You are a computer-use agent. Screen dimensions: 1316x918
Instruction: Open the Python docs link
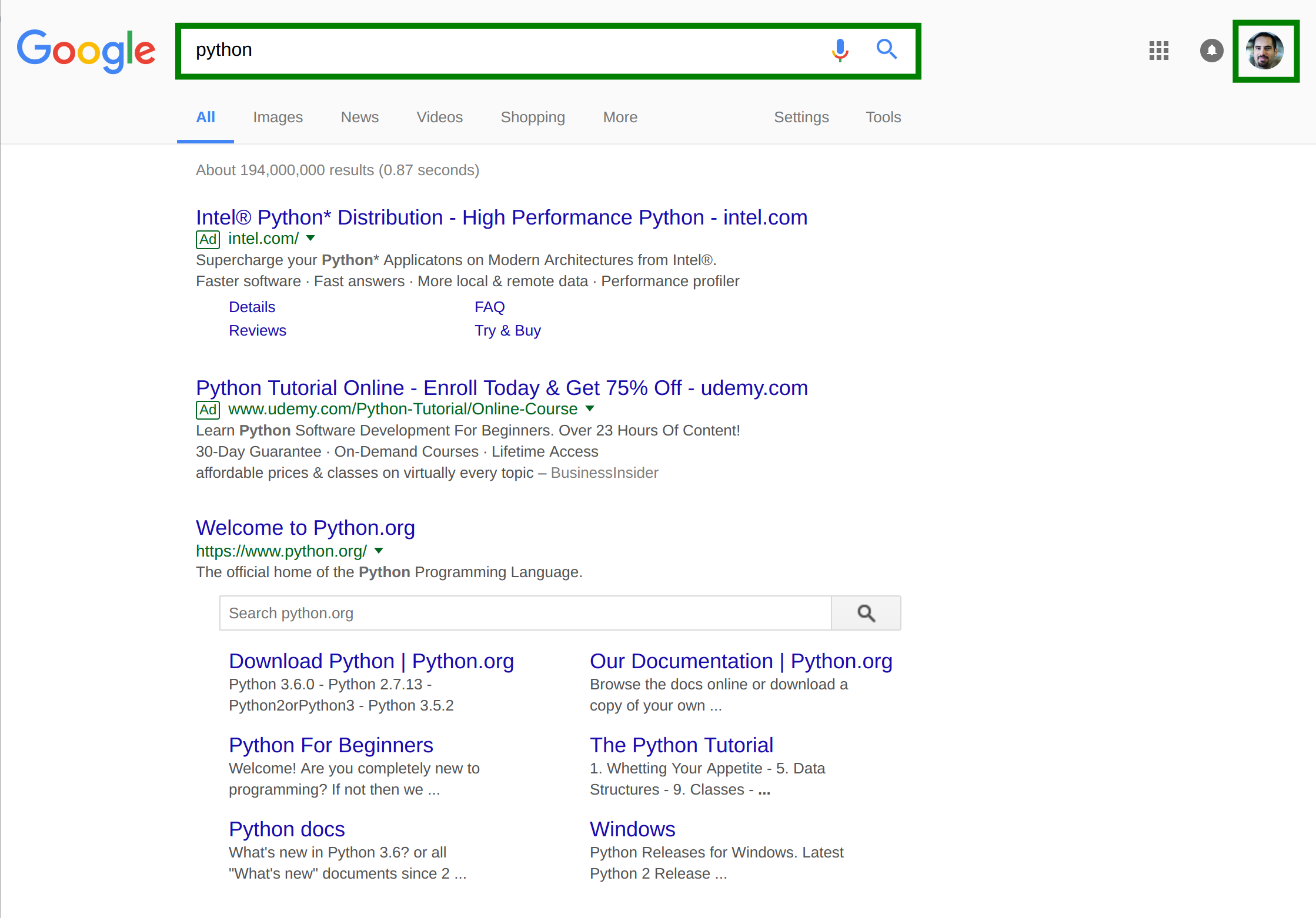click(286, 829)
